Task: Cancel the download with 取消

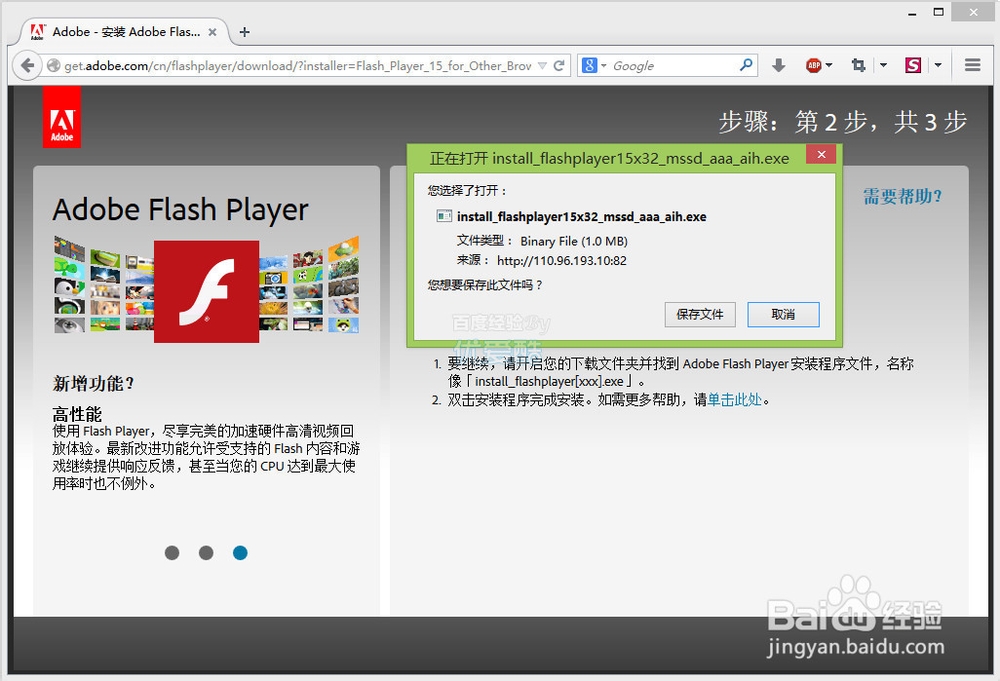Action: [783, 314]
